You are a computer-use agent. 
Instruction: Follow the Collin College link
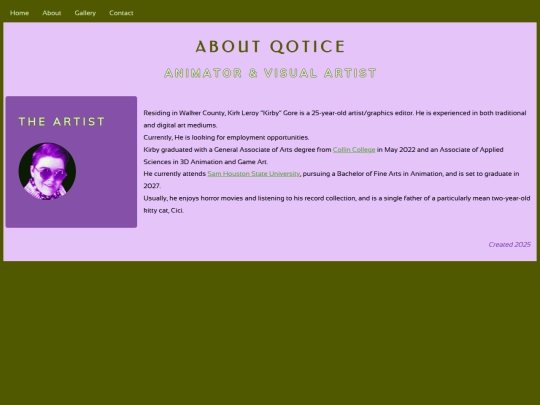pos(354,149)
